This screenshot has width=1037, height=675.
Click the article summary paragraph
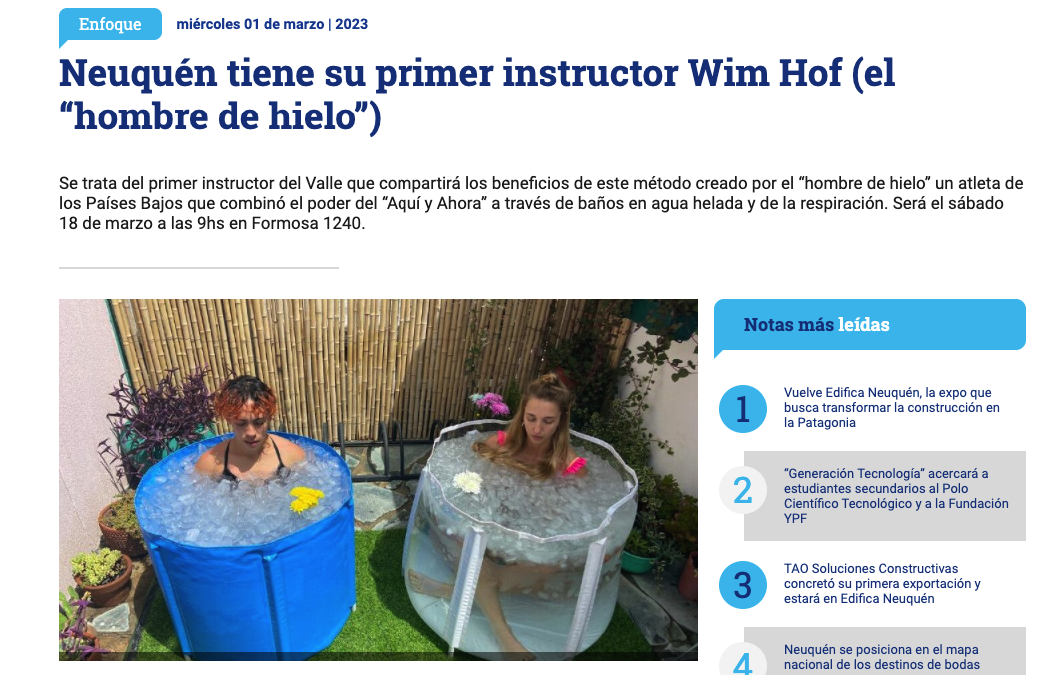[x=541, y=203]
